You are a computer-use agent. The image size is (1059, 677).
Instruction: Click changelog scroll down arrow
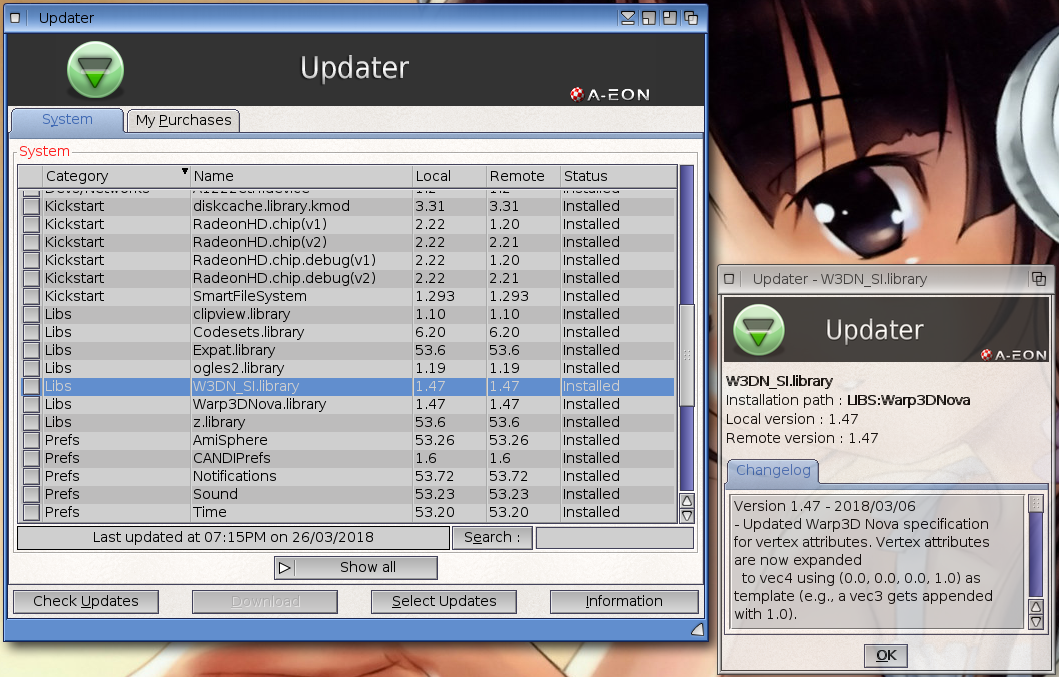tap(1036, 622)
